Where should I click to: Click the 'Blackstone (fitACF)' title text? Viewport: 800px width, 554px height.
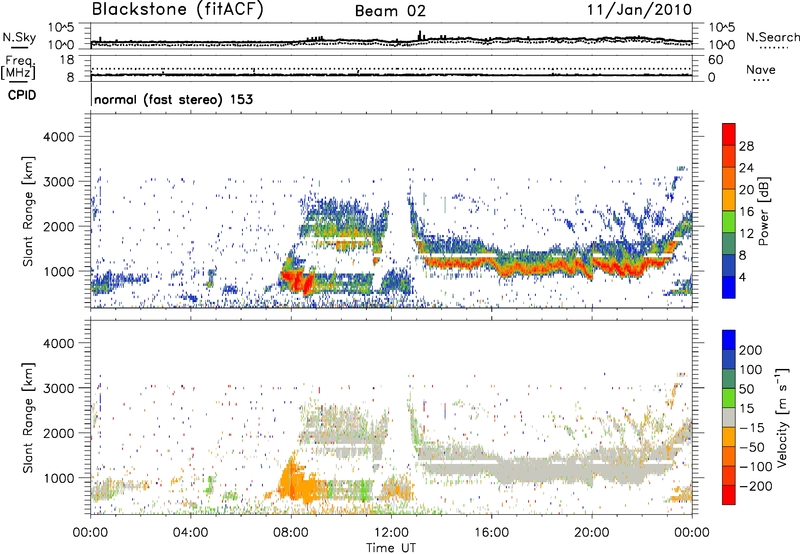pos(178,10)
